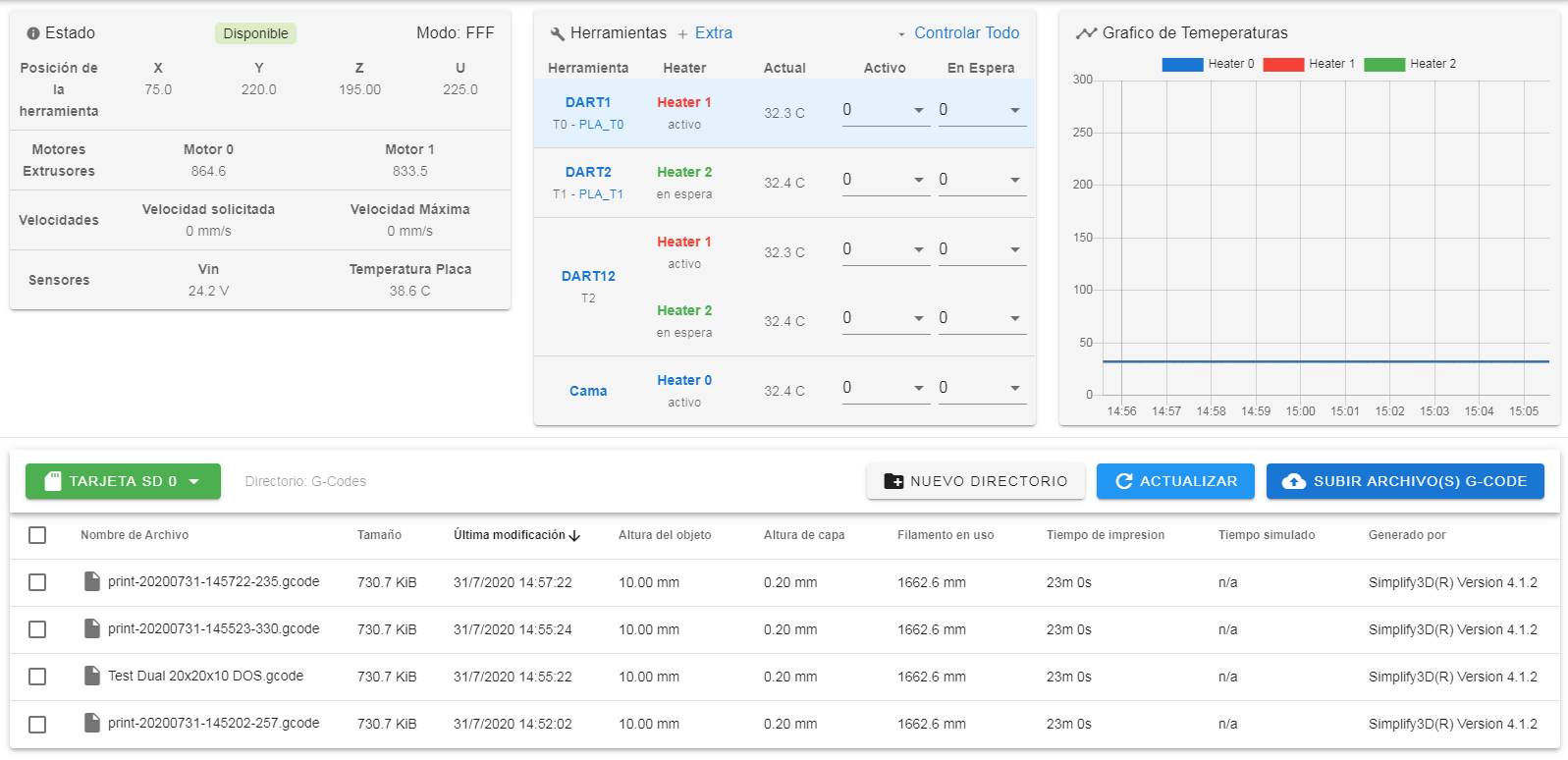1568x760 pixels.
Task: Toggle Heater 2 green legend swatch in graph
Action: pos(1384,64)
